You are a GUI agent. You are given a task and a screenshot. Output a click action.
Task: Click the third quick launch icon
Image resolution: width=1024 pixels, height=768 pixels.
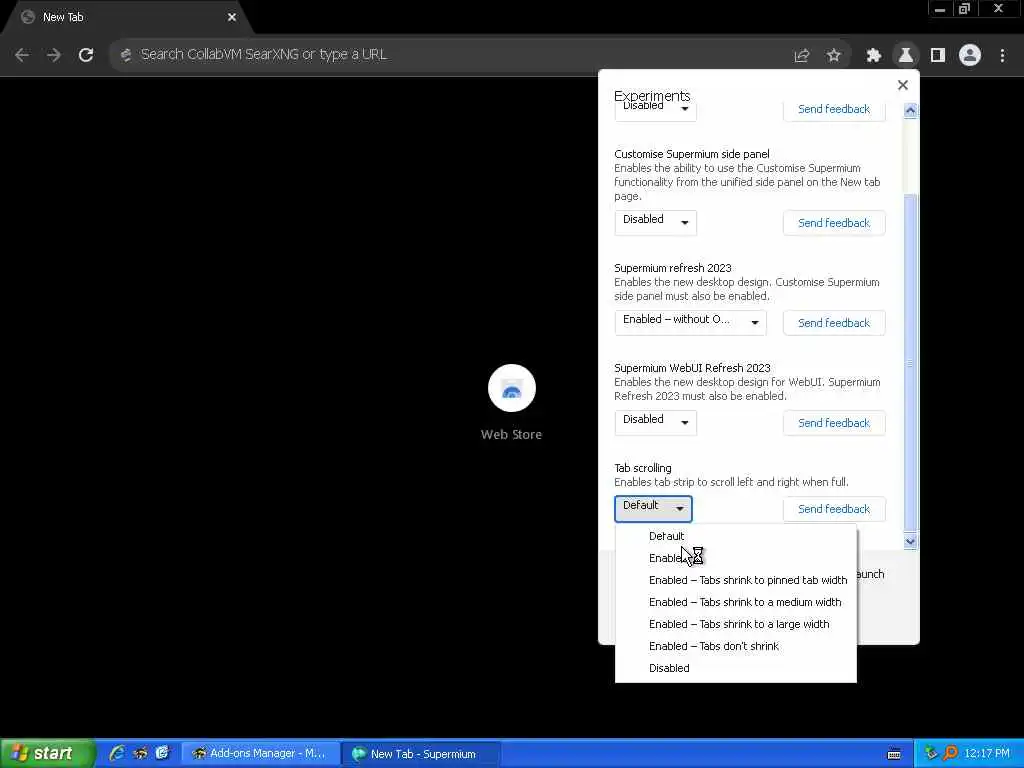pos(162,754)
